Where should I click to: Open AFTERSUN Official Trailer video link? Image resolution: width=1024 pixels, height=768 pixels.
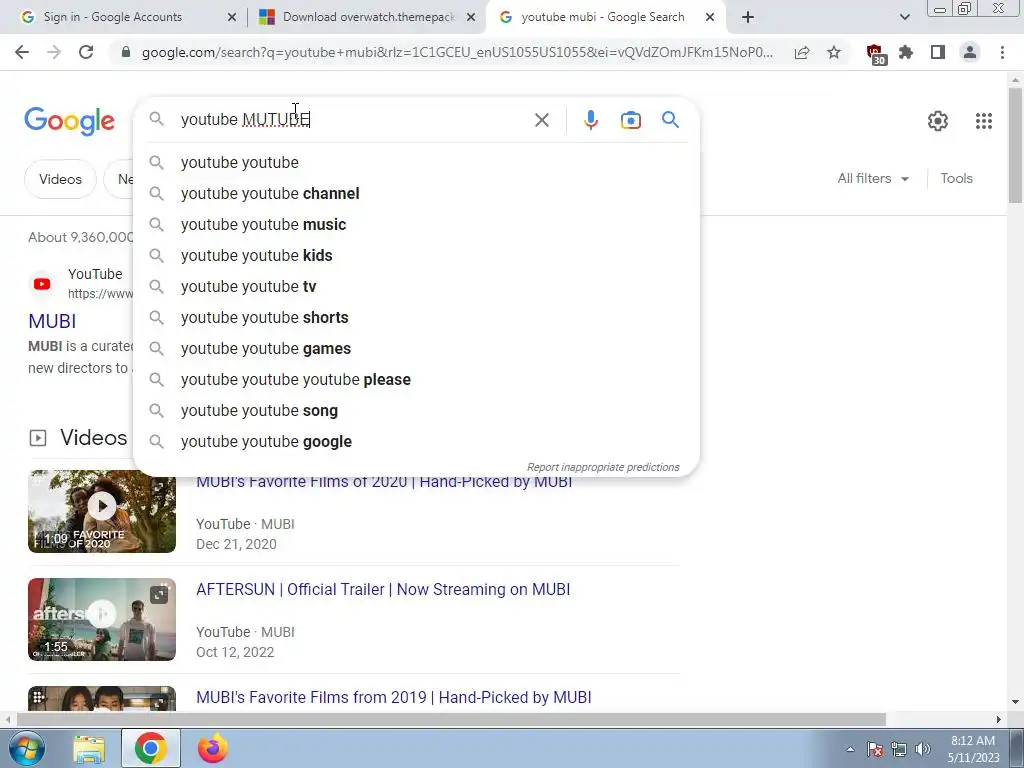click(x=383, y=589)
